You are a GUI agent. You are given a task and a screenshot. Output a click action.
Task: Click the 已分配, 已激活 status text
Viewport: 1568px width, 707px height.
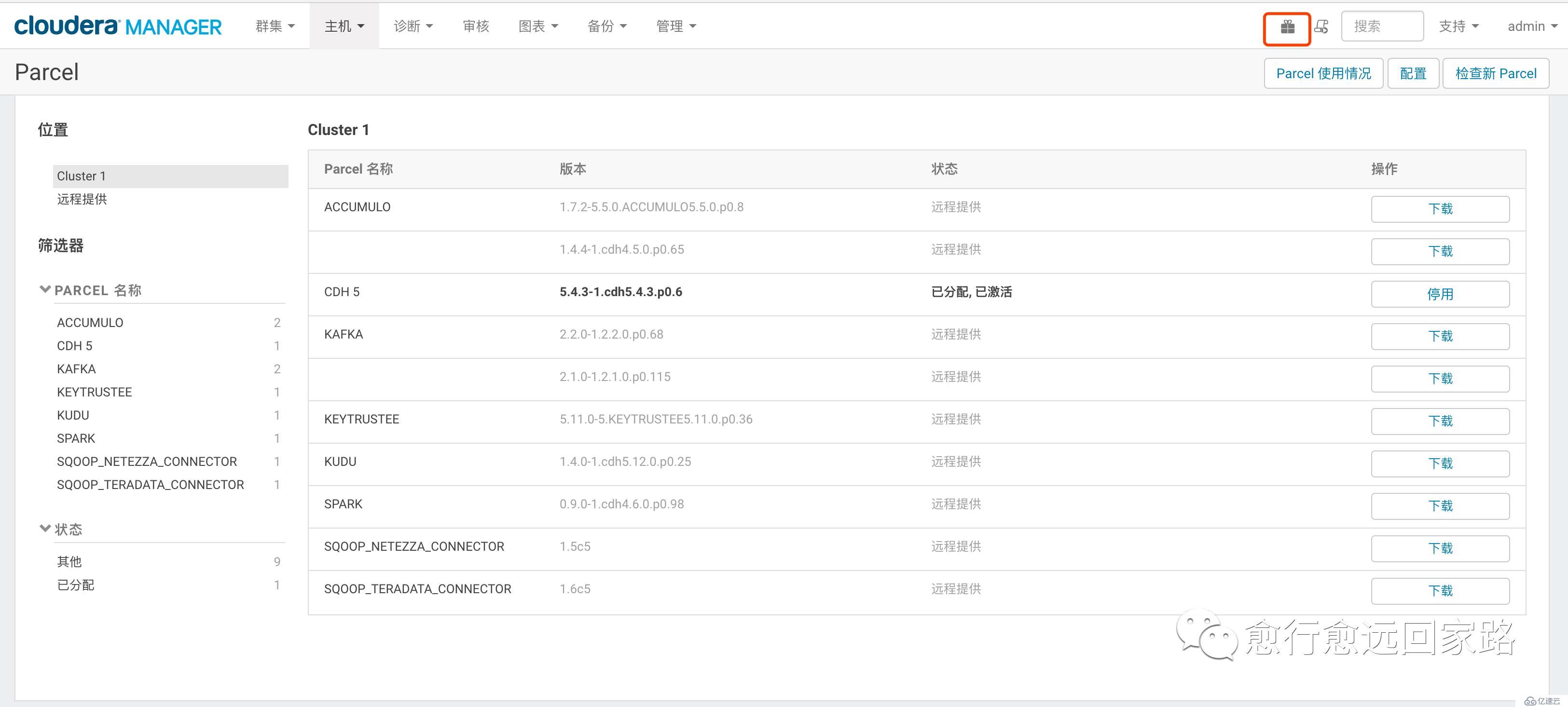[972, 292]
